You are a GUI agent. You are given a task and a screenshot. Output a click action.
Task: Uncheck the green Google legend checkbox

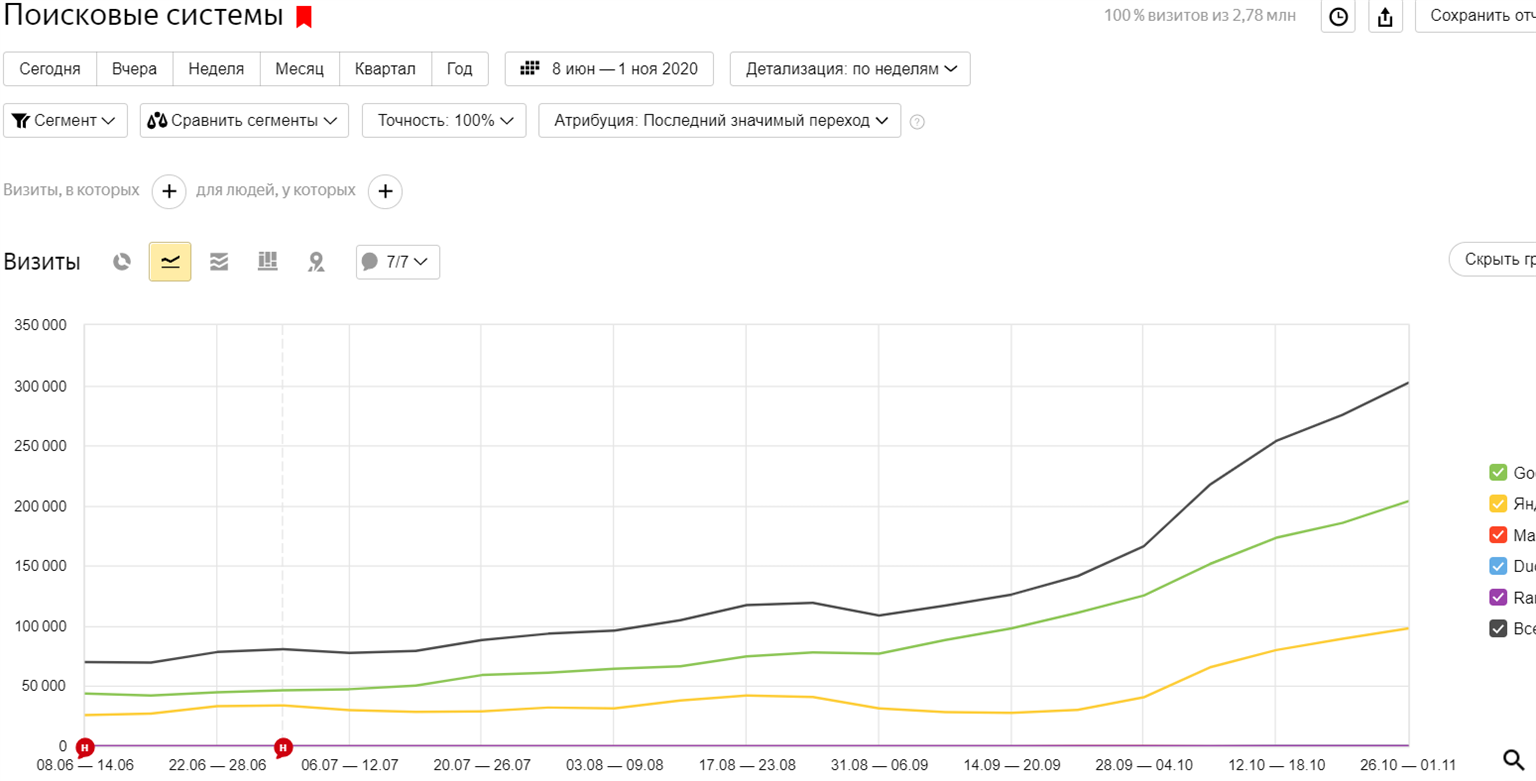1498,473
